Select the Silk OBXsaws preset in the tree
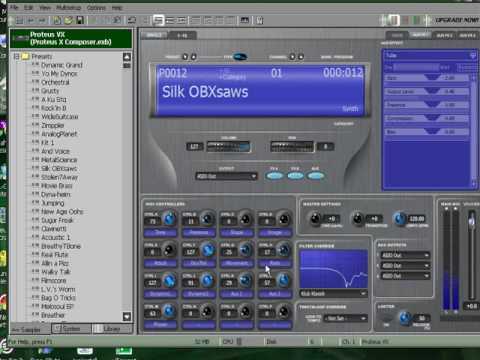 click(59, 168)
